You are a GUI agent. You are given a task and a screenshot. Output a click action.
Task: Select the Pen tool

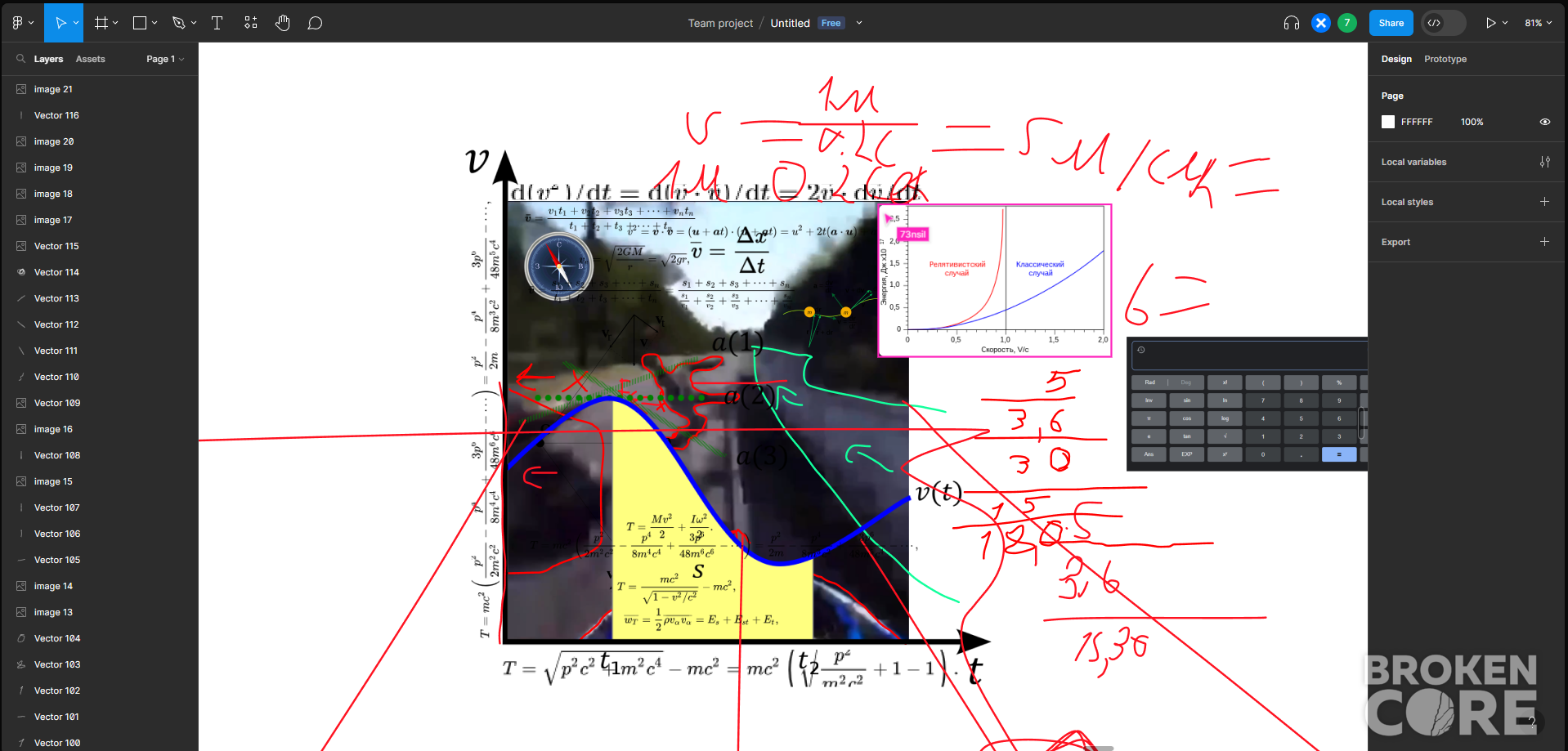(x=178, y=23)
